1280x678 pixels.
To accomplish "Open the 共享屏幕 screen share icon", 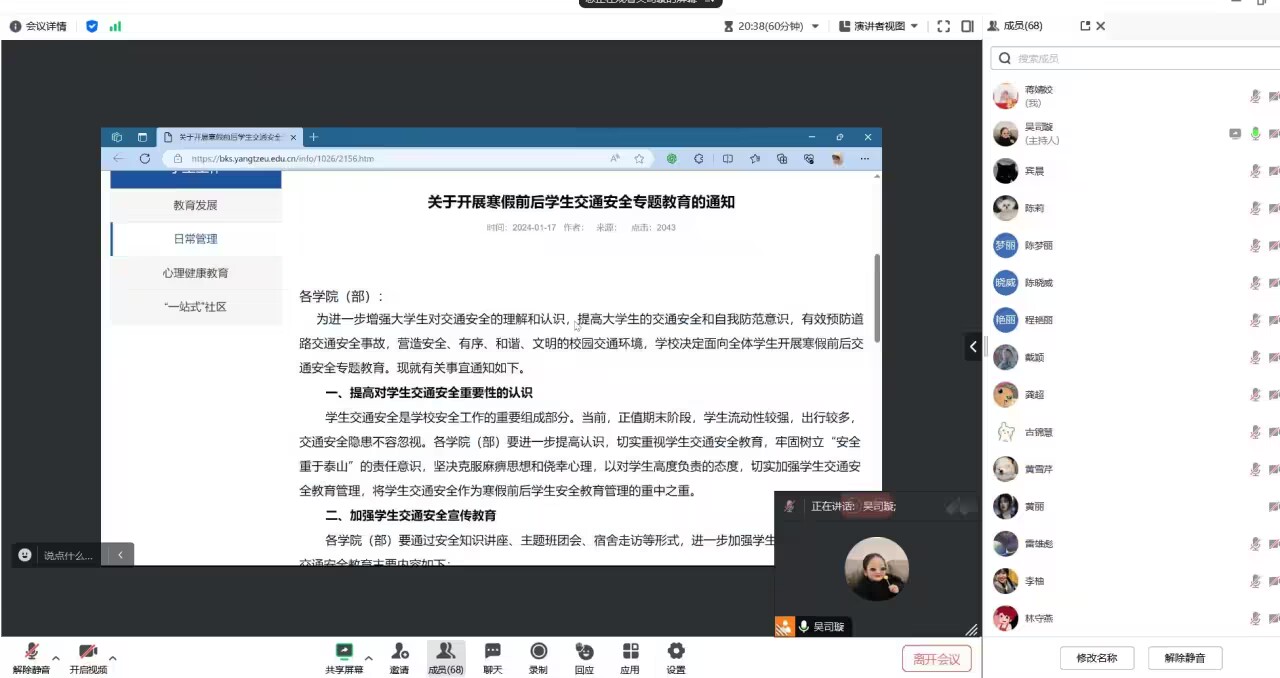I will click(344, 652).
